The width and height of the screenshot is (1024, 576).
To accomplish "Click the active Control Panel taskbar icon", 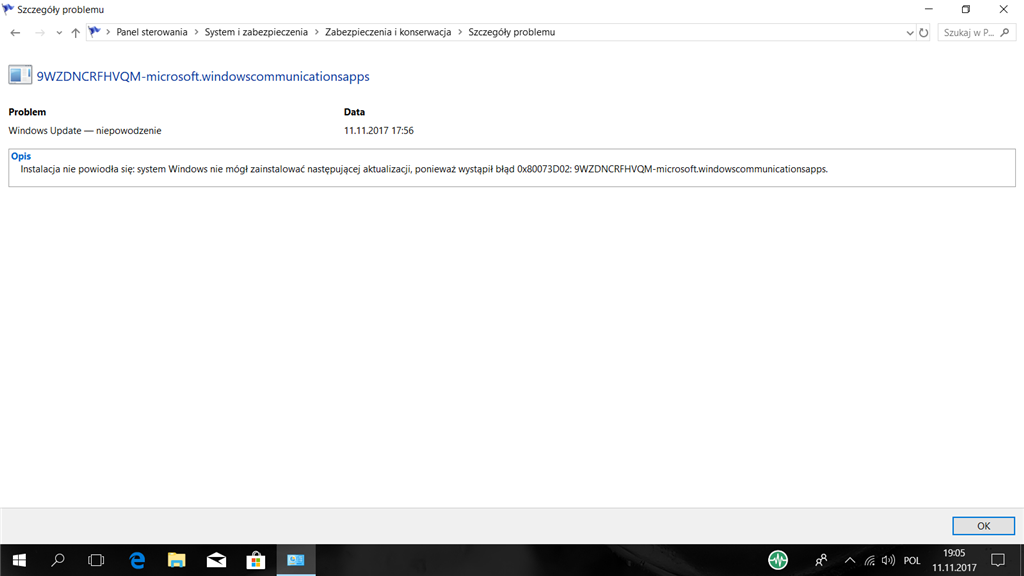I will pyautogui.click(x=296, y=560).
